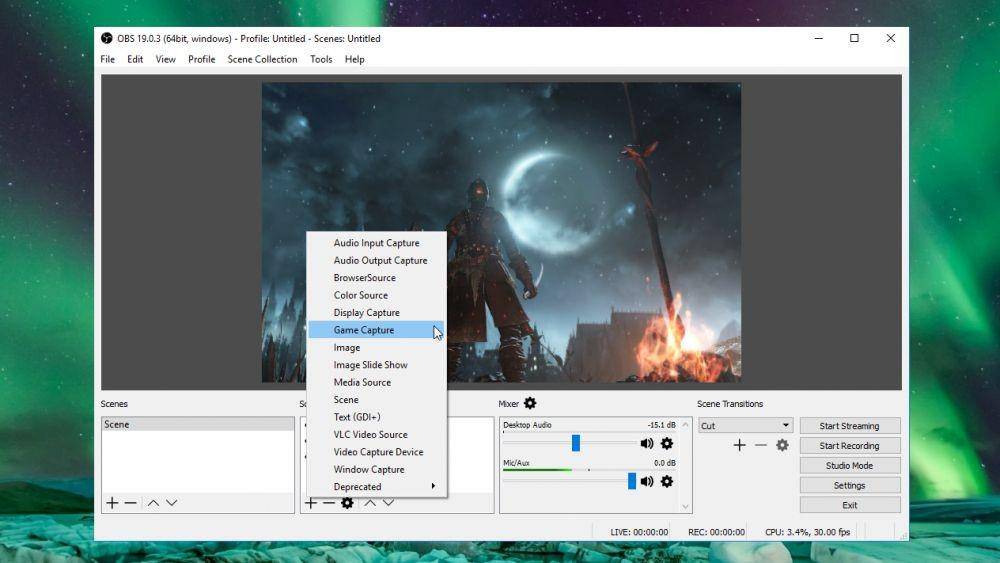Open the Edit menu
The image size is (1000, 563).
click(x=135, y=59)
